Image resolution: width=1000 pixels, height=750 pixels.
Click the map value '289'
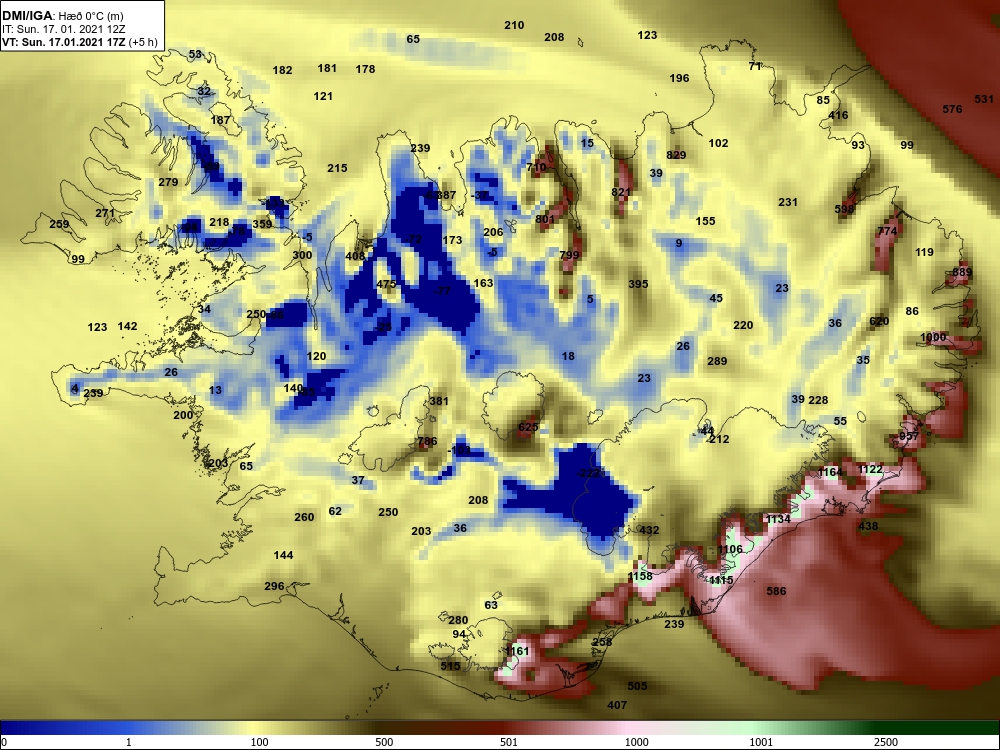tap(717, 362)
